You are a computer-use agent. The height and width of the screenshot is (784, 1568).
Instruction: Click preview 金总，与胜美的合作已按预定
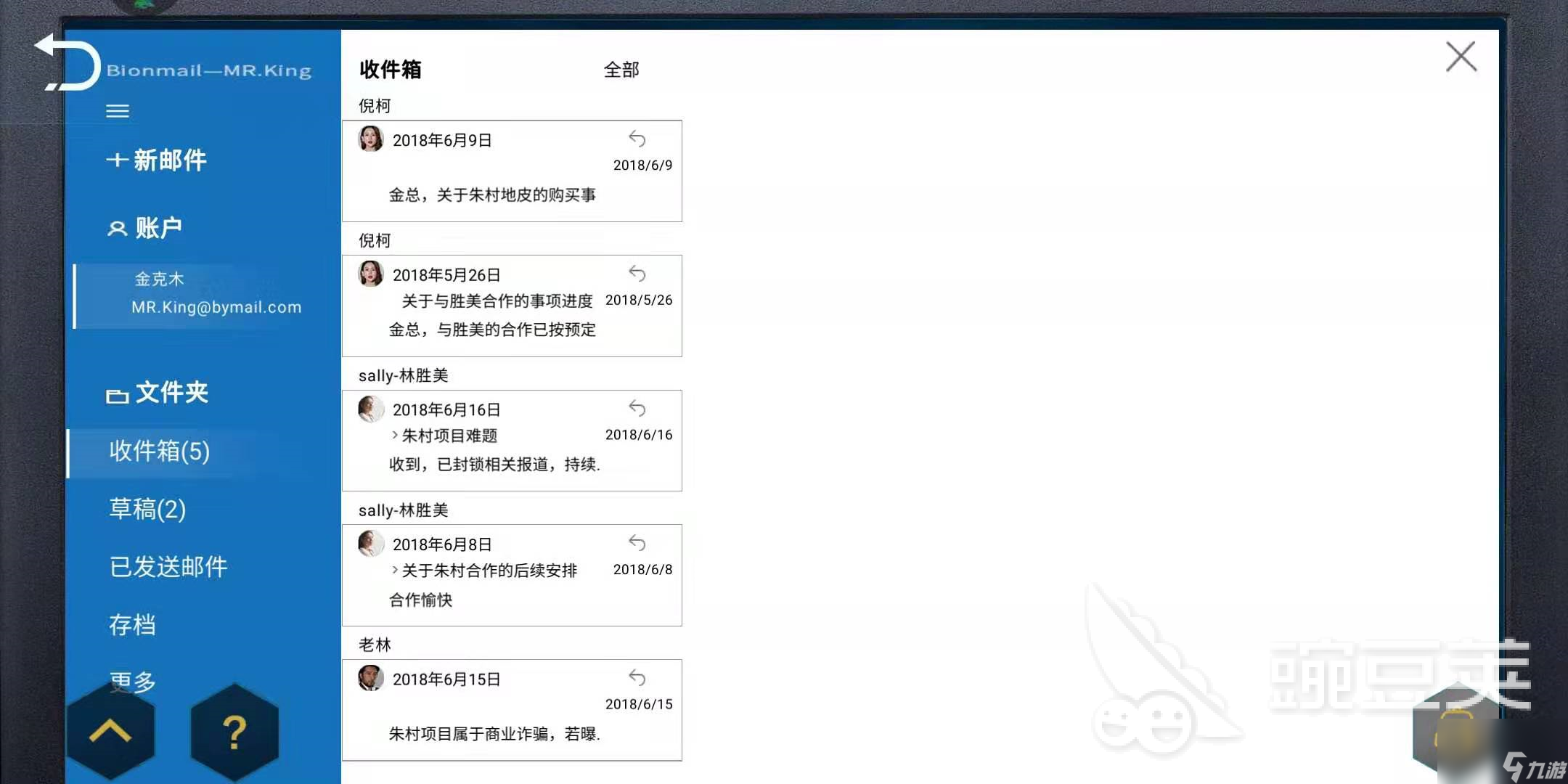(x=492, y=330)
